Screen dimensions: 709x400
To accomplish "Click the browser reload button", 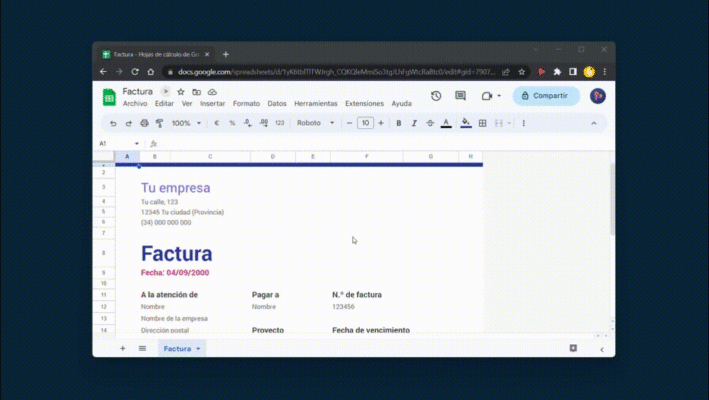I will 135,72.
